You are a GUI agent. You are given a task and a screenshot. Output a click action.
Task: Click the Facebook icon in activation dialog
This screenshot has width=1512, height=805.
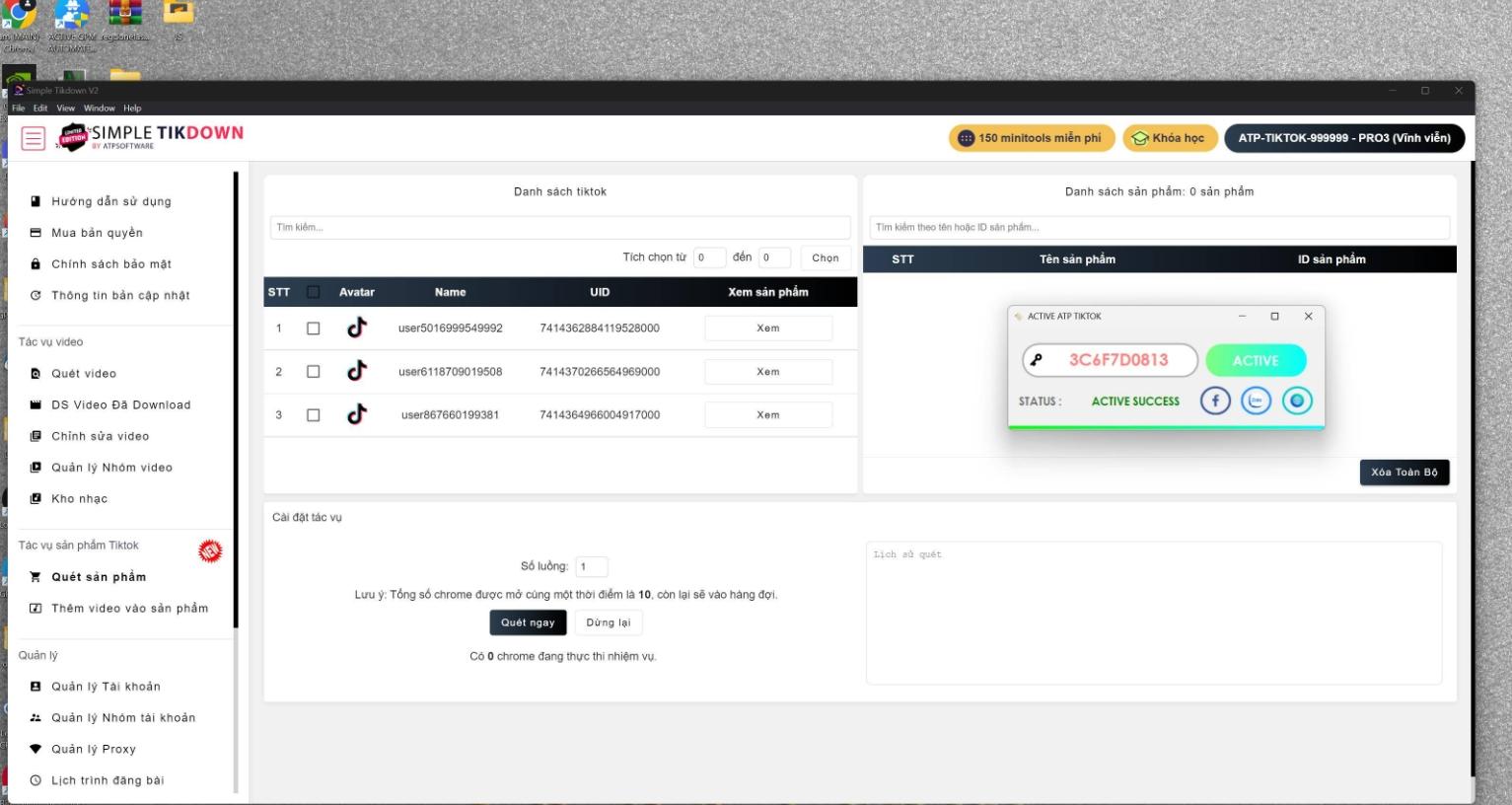pos(1215,401)
